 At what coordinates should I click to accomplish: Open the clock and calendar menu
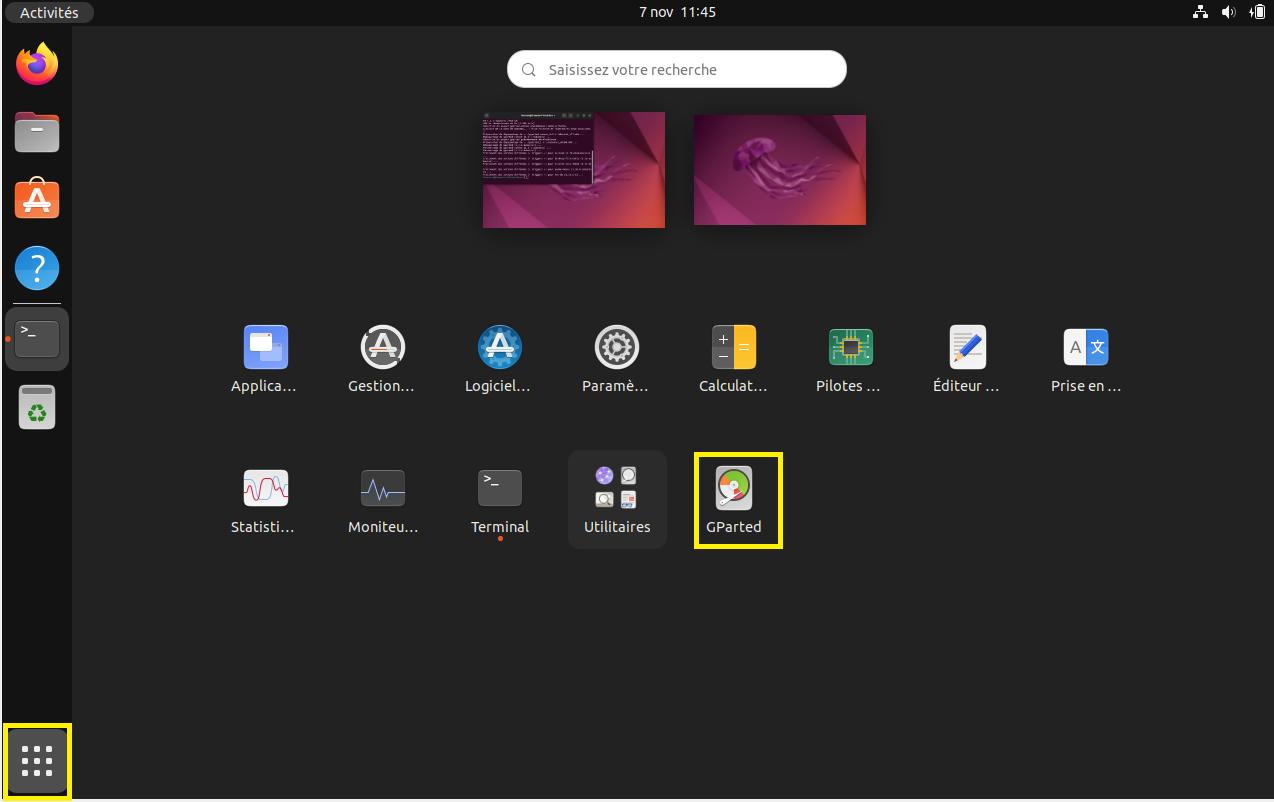(677, 13)
